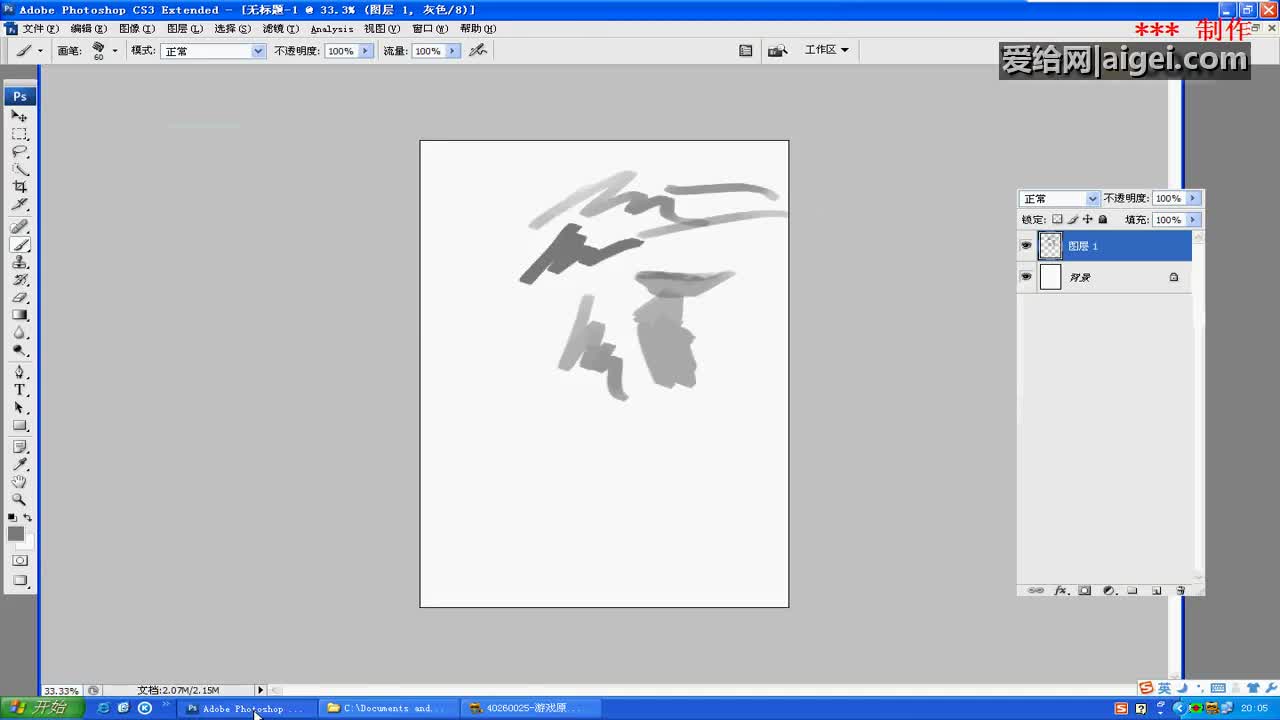Screen dimensions: 1280x720
Task: Pick the Eraser tool
Action: (19, 298)
